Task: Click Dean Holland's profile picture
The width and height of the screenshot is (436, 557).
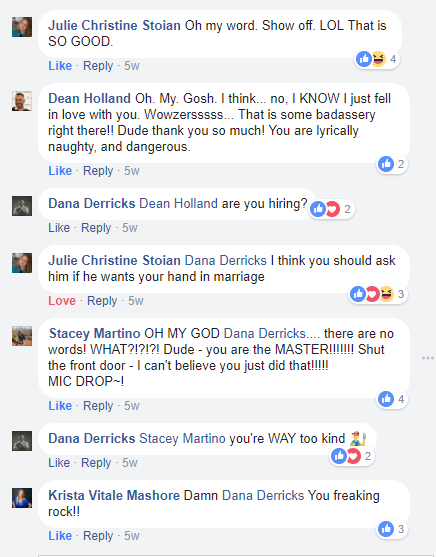Action: coord(22,101)
